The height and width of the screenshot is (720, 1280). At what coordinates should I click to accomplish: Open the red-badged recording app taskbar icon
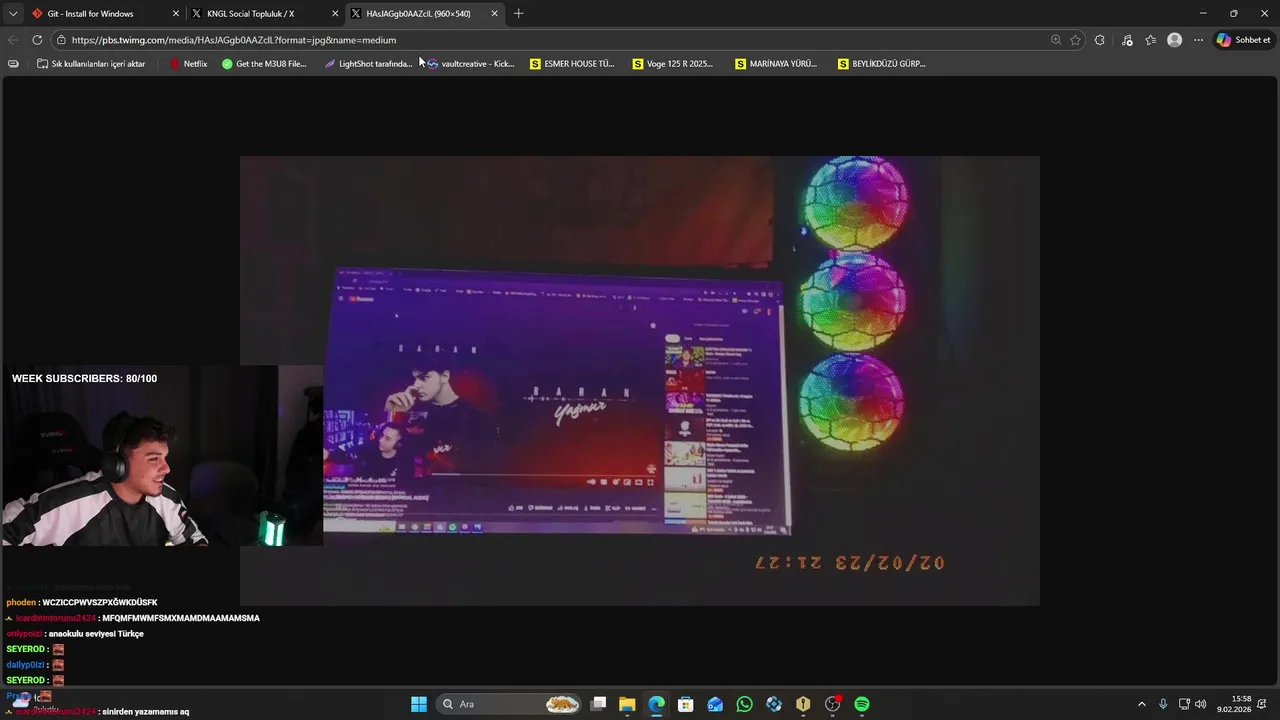click(x=833, y=704)
